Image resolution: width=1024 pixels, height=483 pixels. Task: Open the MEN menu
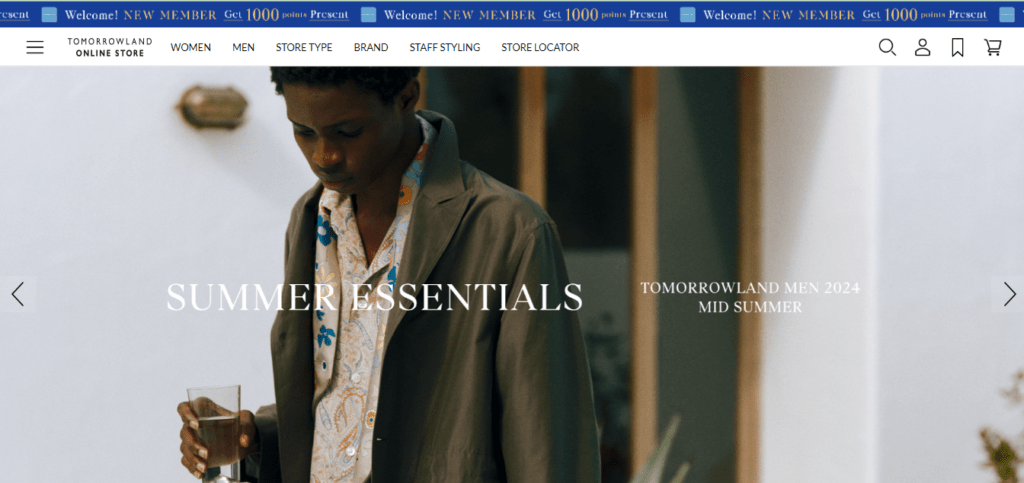[x=244, y=47]
